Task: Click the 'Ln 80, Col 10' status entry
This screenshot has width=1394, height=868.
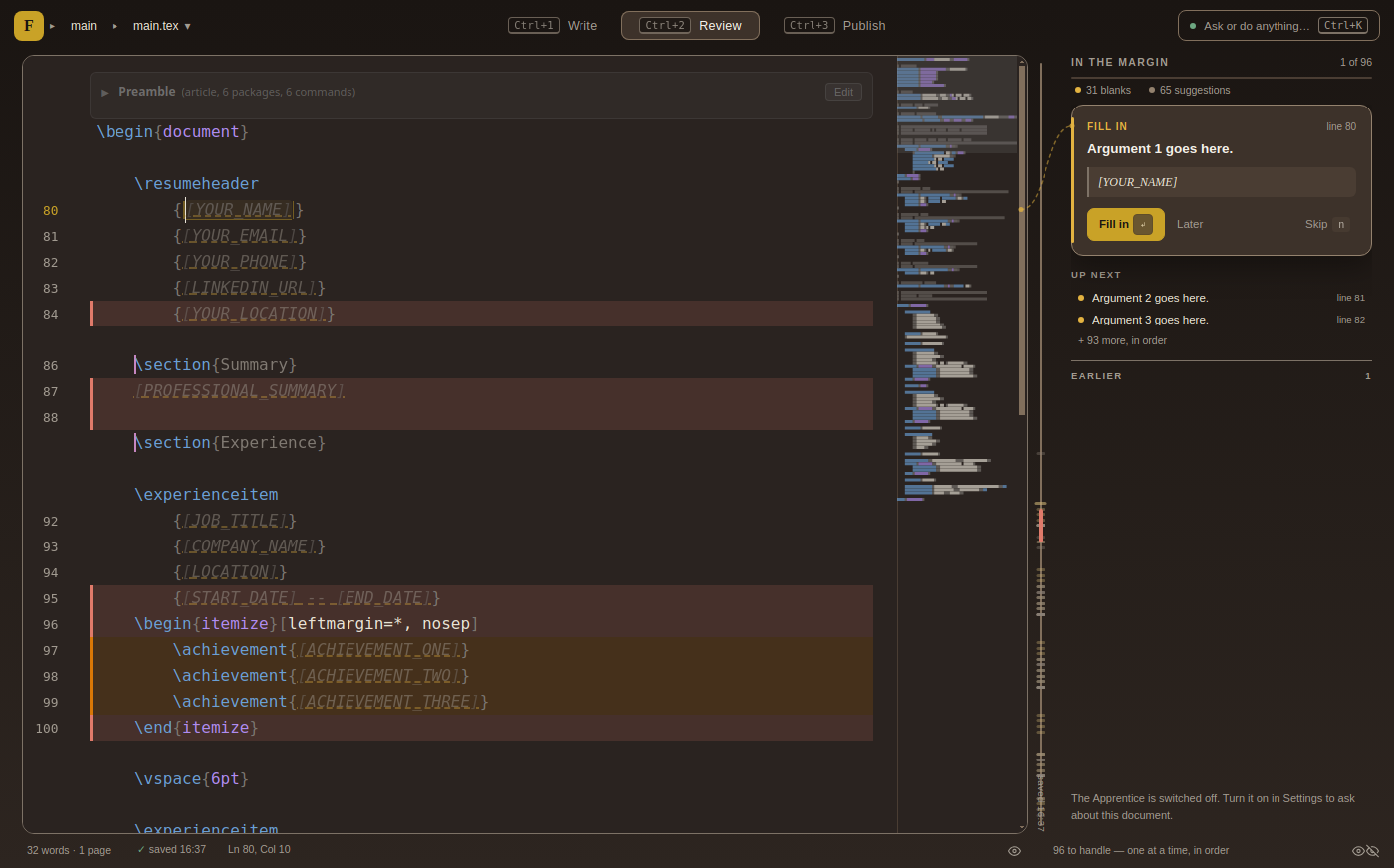Action: (259, 850)
